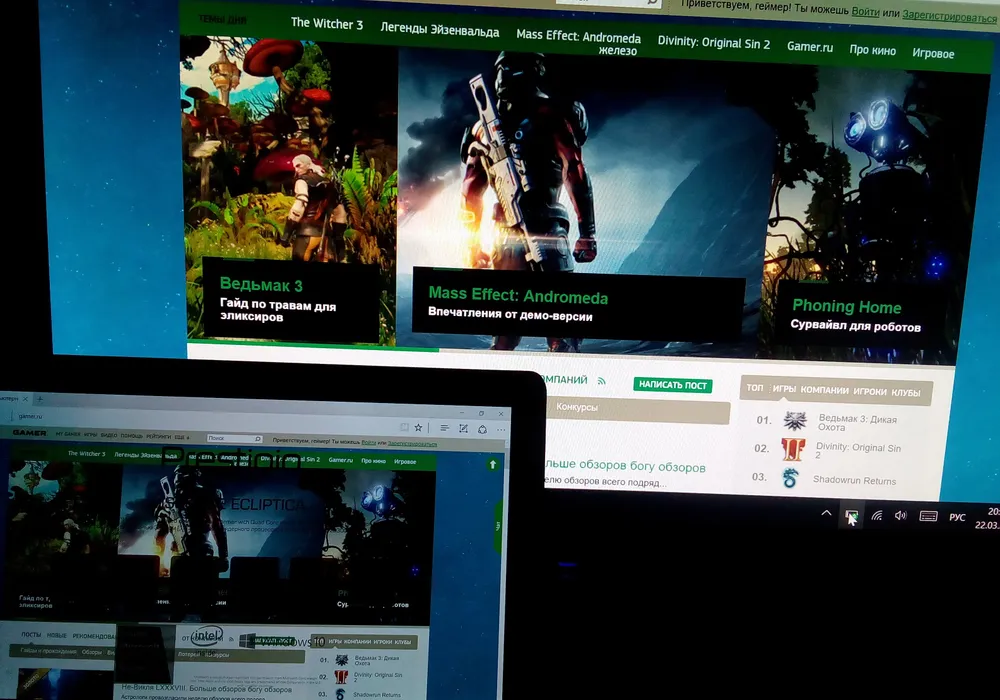Click the tray icon under the mouse cursor

click(851, 516)
